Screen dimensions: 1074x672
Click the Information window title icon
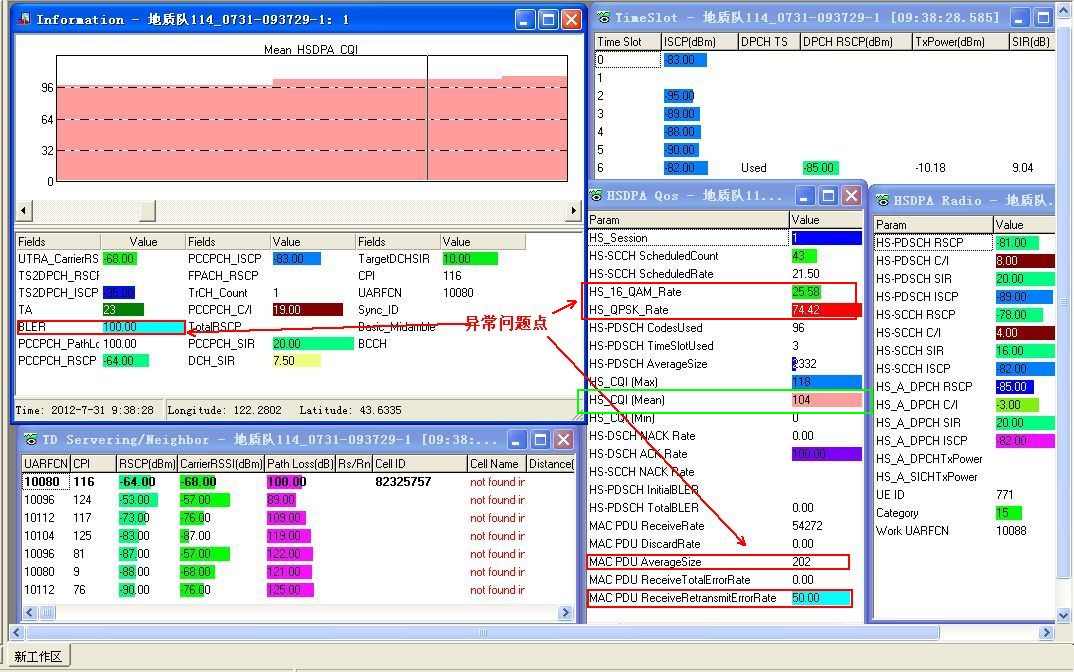24,19
